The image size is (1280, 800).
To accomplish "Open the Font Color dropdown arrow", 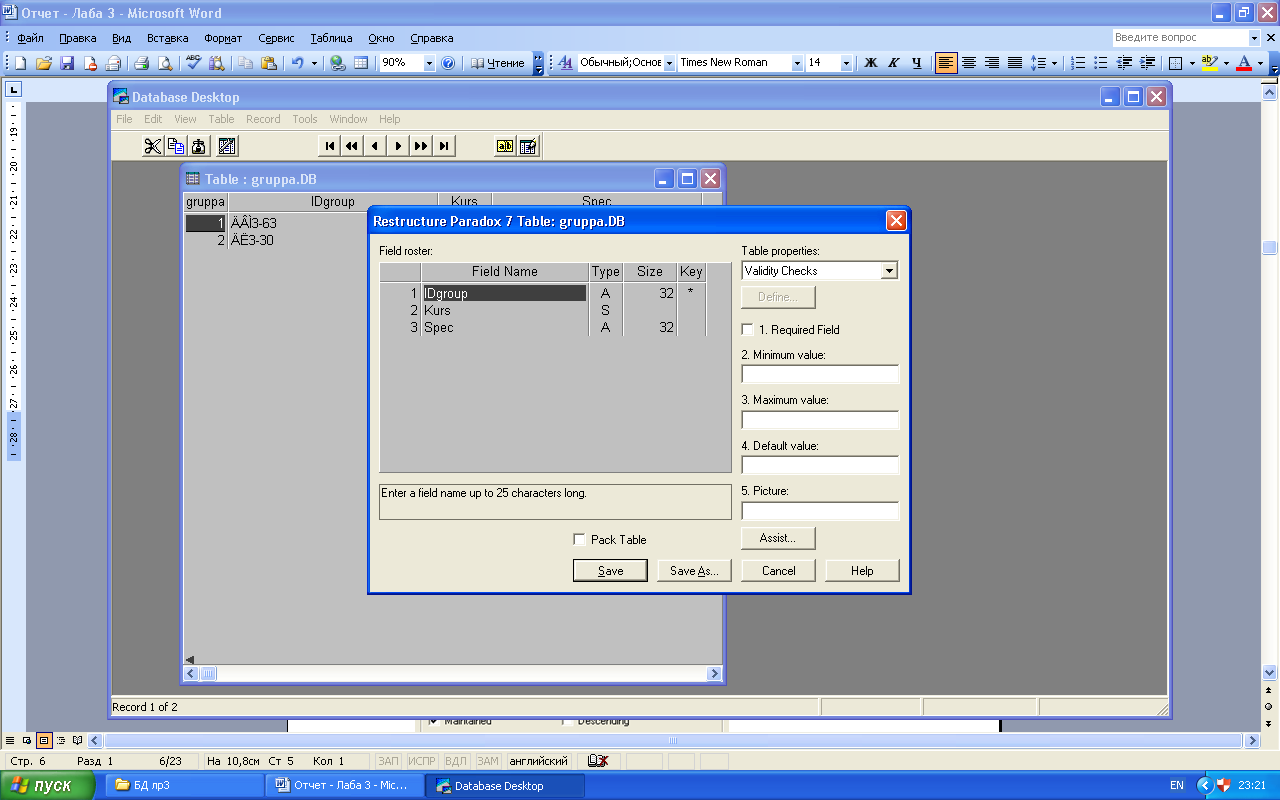I will [1260, 63].
